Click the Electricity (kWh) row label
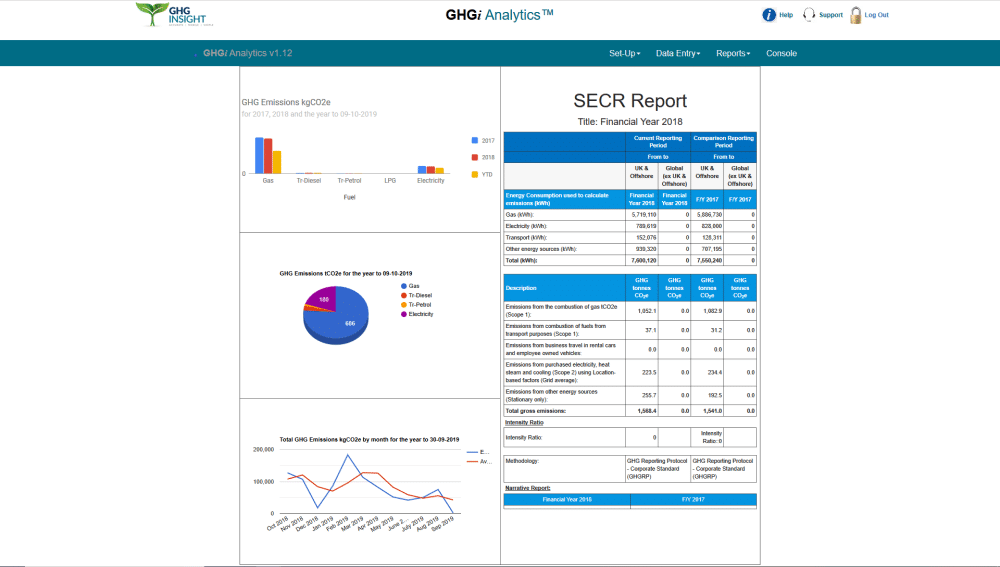 coord(526,226)
